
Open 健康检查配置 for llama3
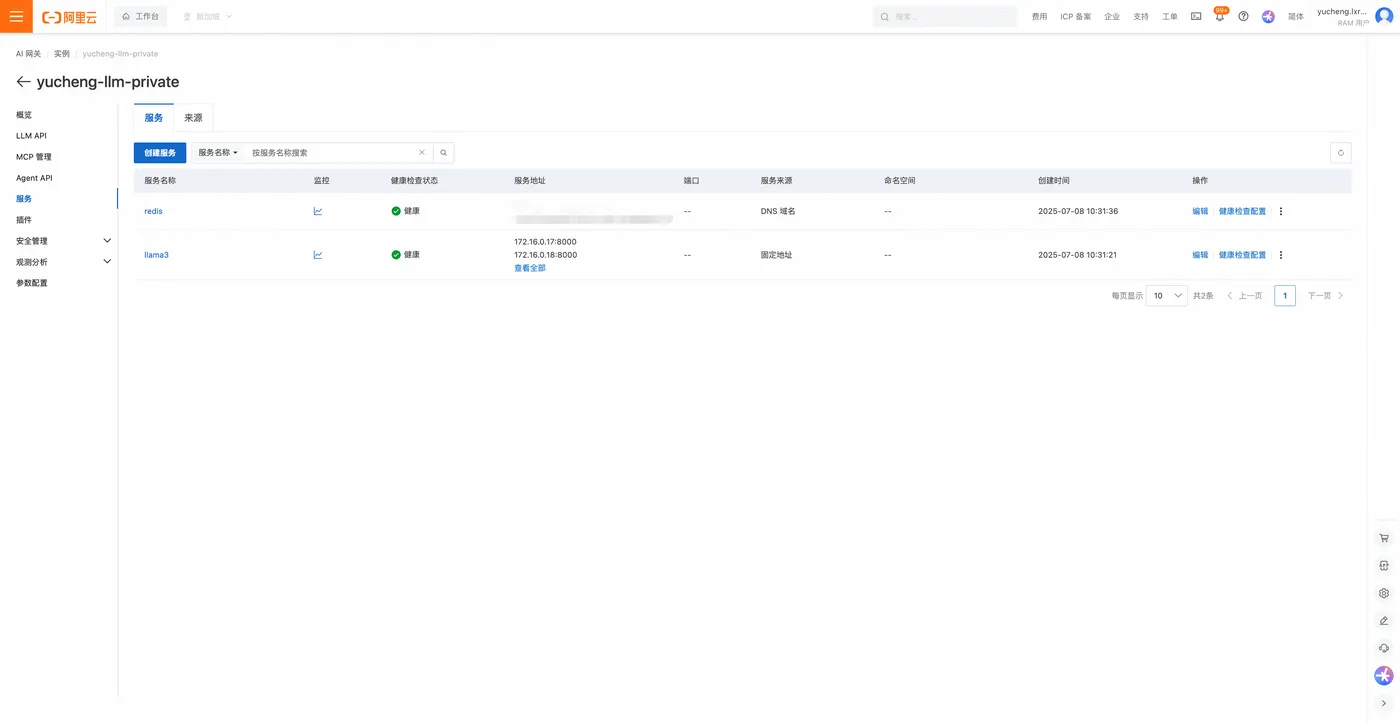pos(1242,255)
